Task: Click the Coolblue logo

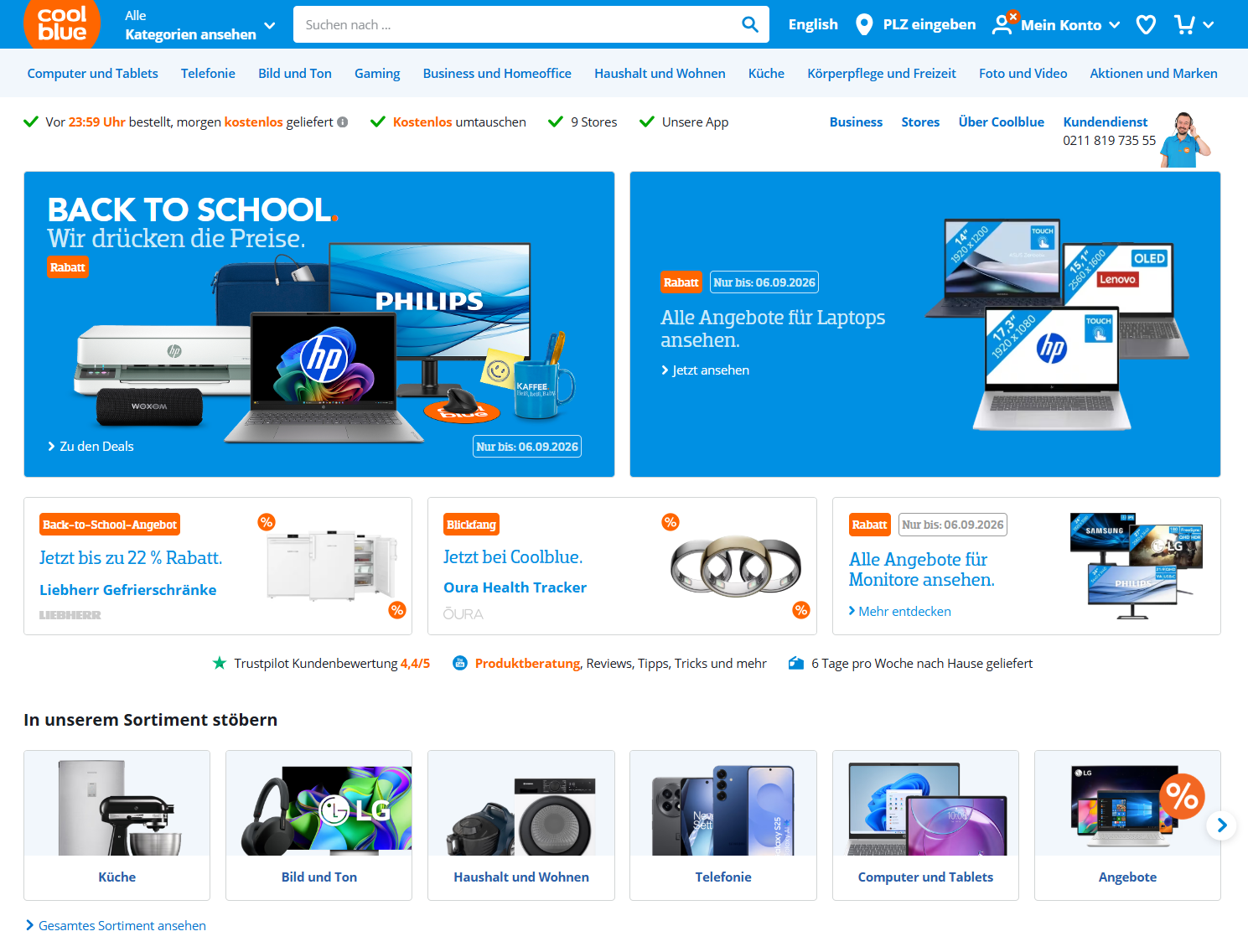Action: tap(62, 23)
